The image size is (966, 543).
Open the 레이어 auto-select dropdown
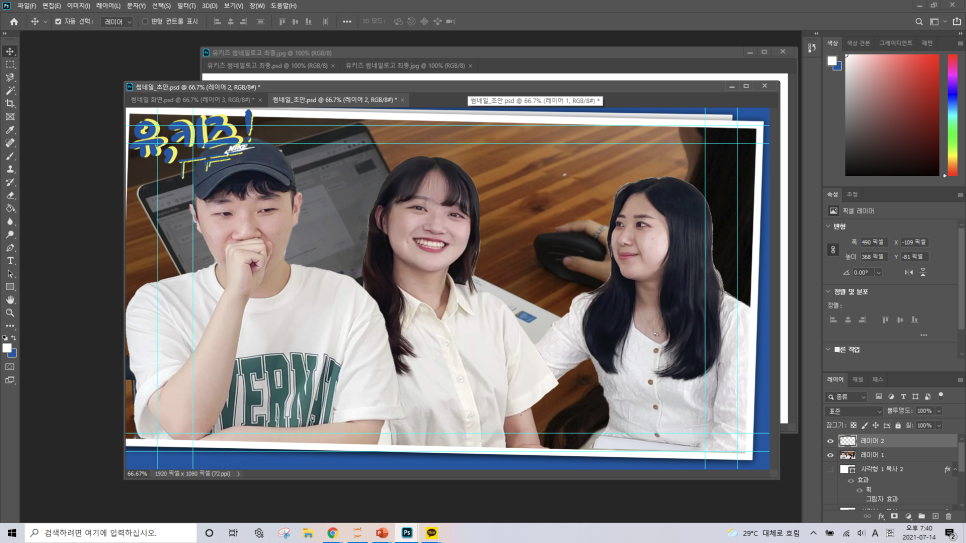click(x=117, y=22)
